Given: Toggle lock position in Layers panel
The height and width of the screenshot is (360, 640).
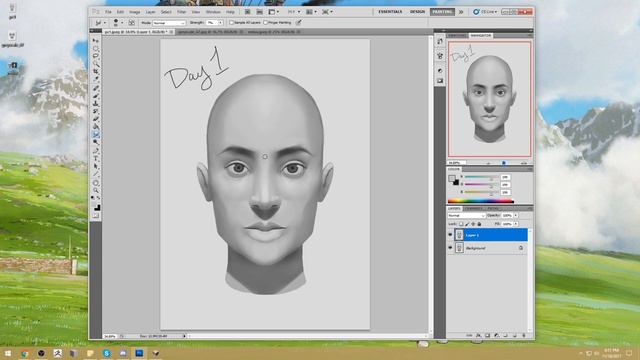Looking at the screenshot, I should 473,224.
